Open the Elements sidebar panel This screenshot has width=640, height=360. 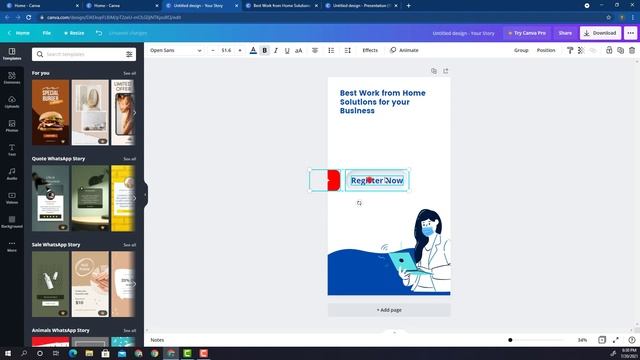pos(12,78)
